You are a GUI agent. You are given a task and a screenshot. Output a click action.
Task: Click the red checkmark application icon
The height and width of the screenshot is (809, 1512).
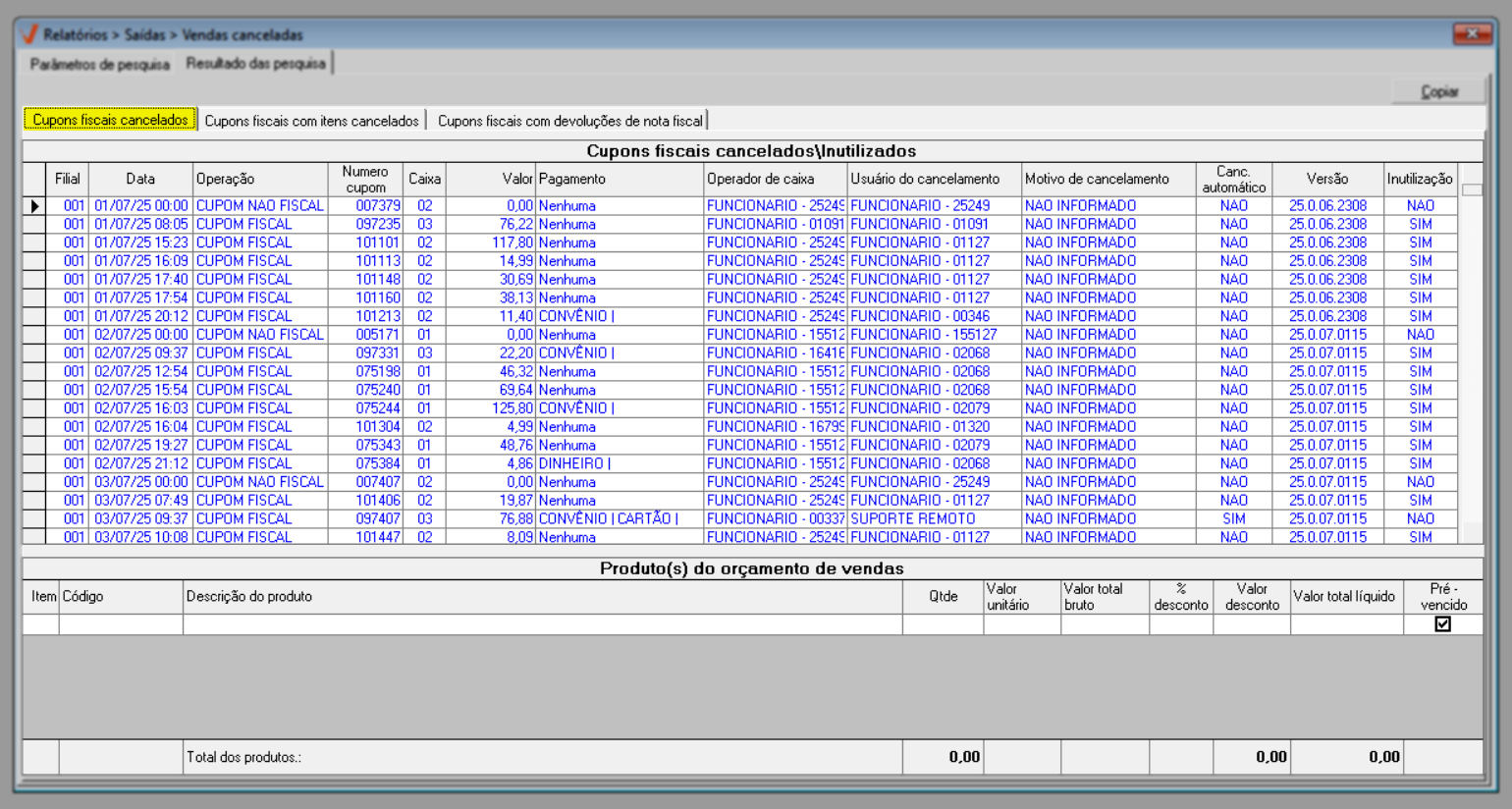tap(29, 34)
